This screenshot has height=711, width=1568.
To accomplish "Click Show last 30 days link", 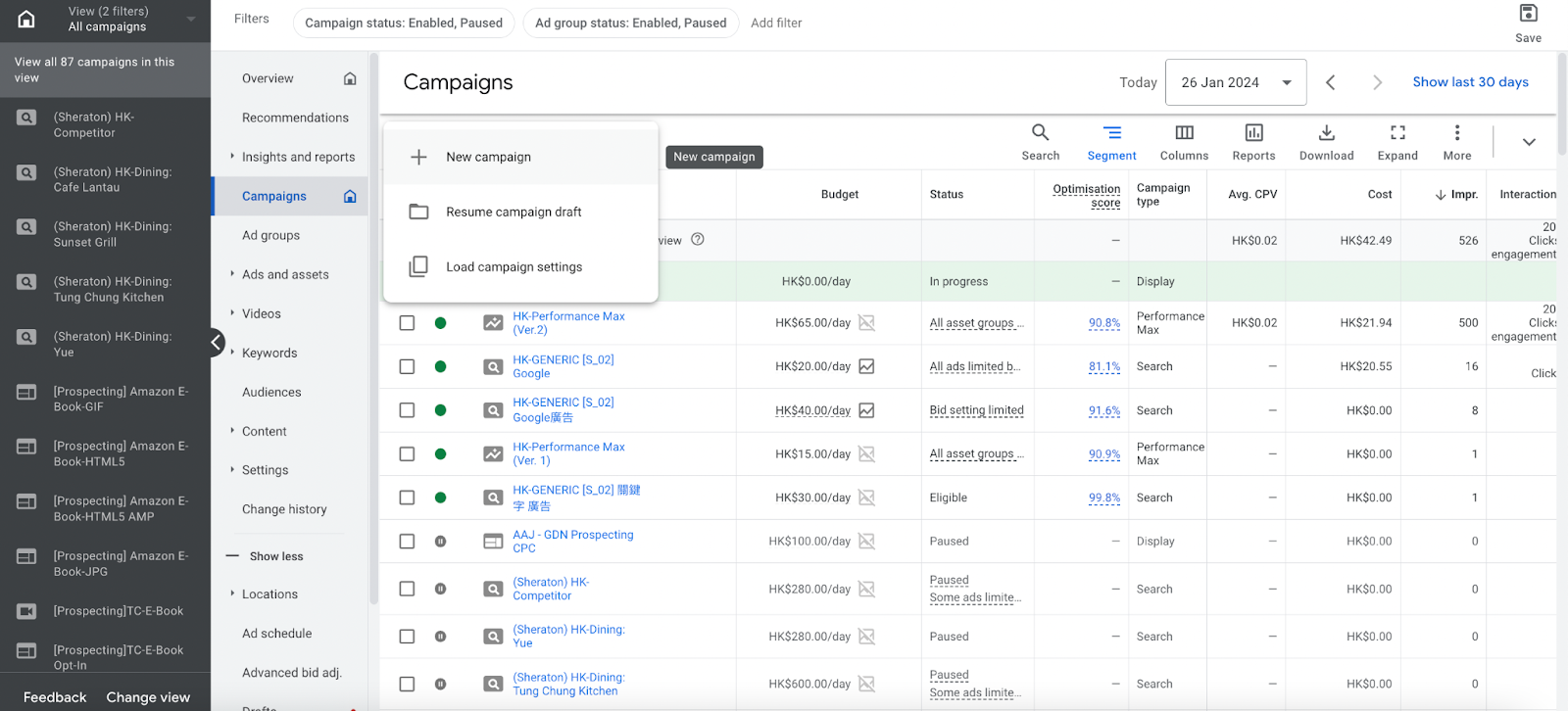I will coord(1470,82).
